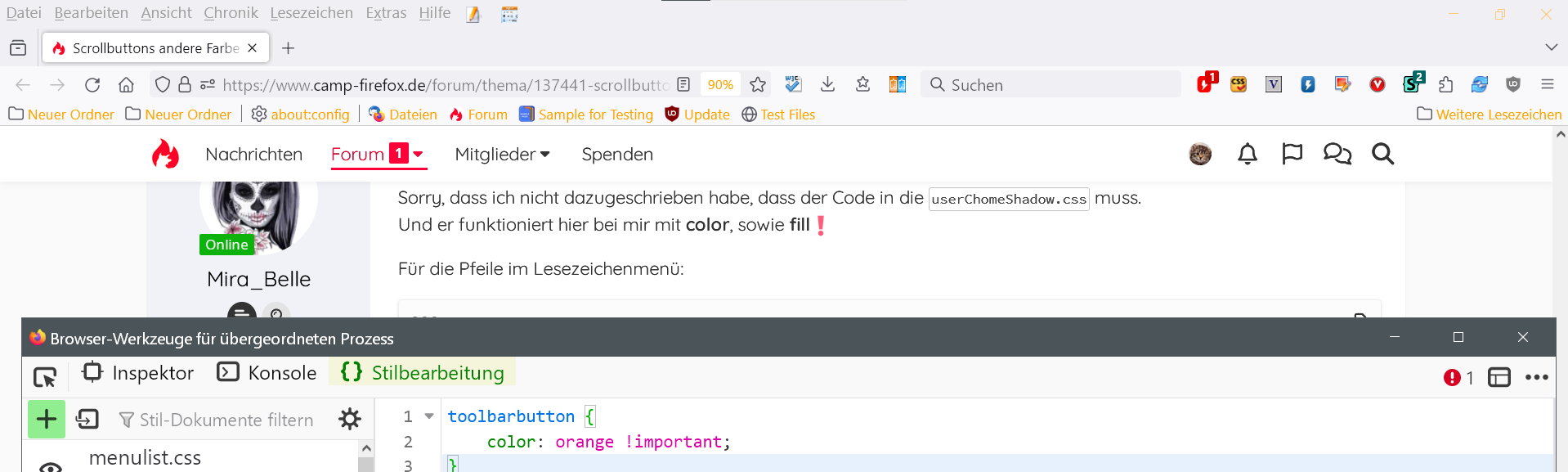1568x472 pixels.
Task: Create a new style sheet with plus button
Action: pyautogui.click(x=47, y=420)
